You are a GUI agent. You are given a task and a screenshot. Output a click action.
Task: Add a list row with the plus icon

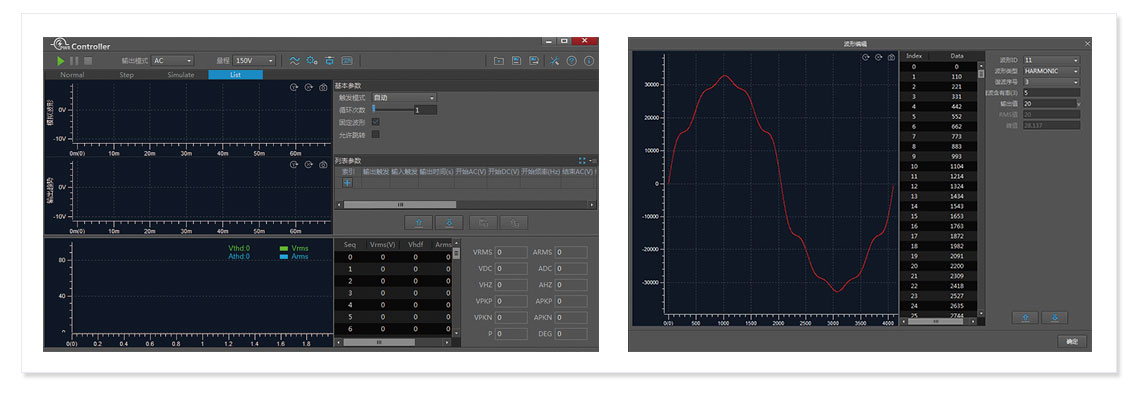click(x=347, y=182)
